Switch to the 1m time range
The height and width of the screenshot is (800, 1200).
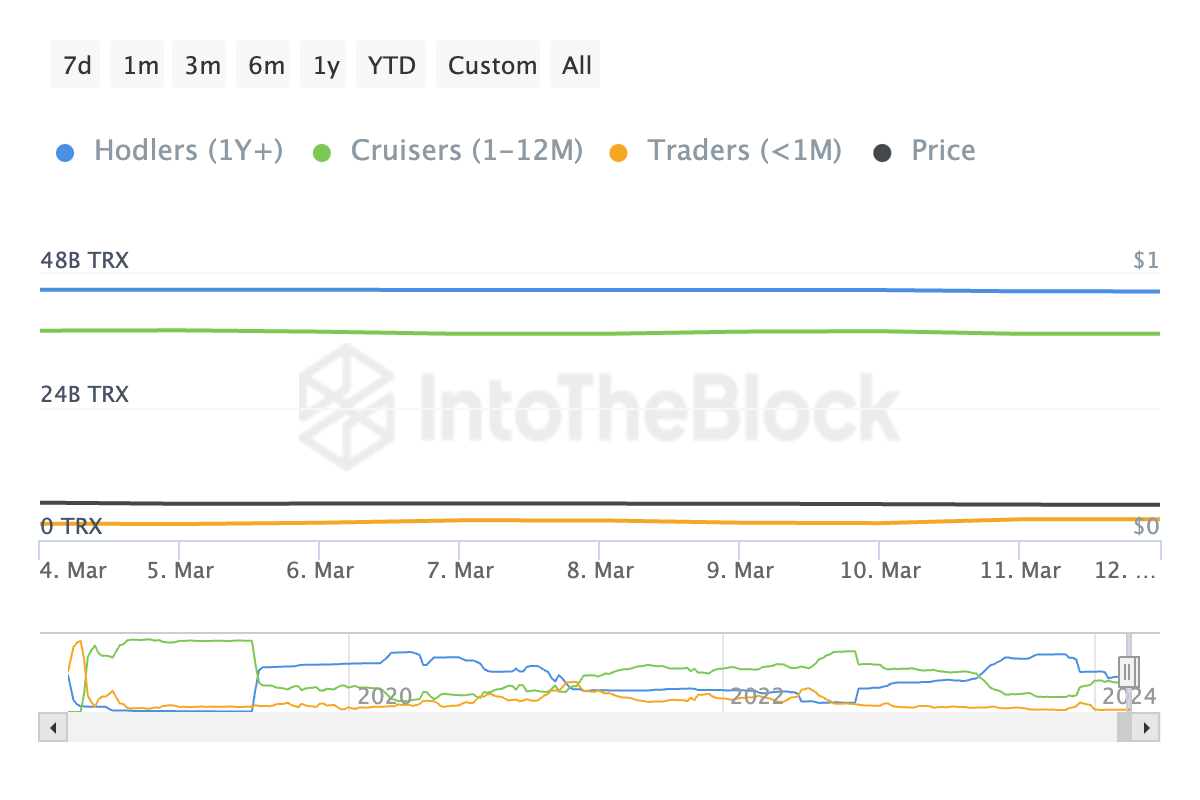point(141,66)
